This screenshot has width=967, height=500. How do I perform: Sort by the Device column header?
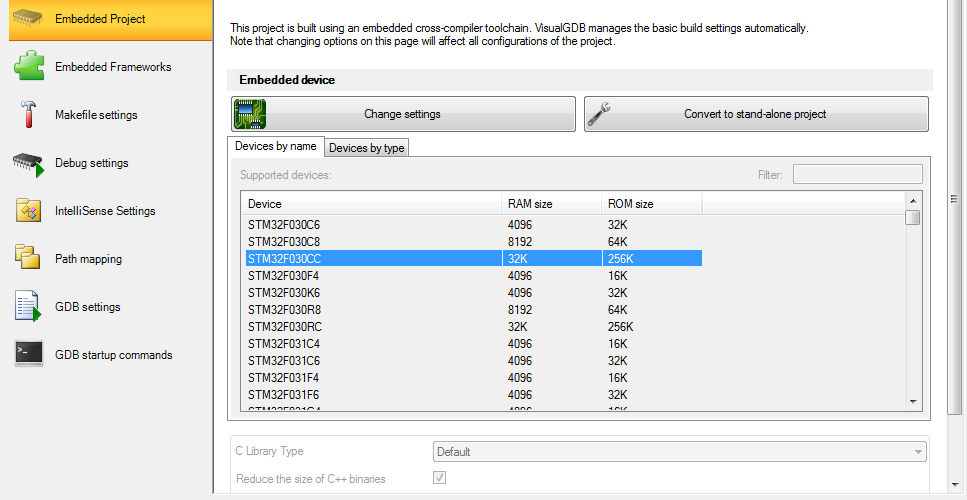[x=372, y=204]
